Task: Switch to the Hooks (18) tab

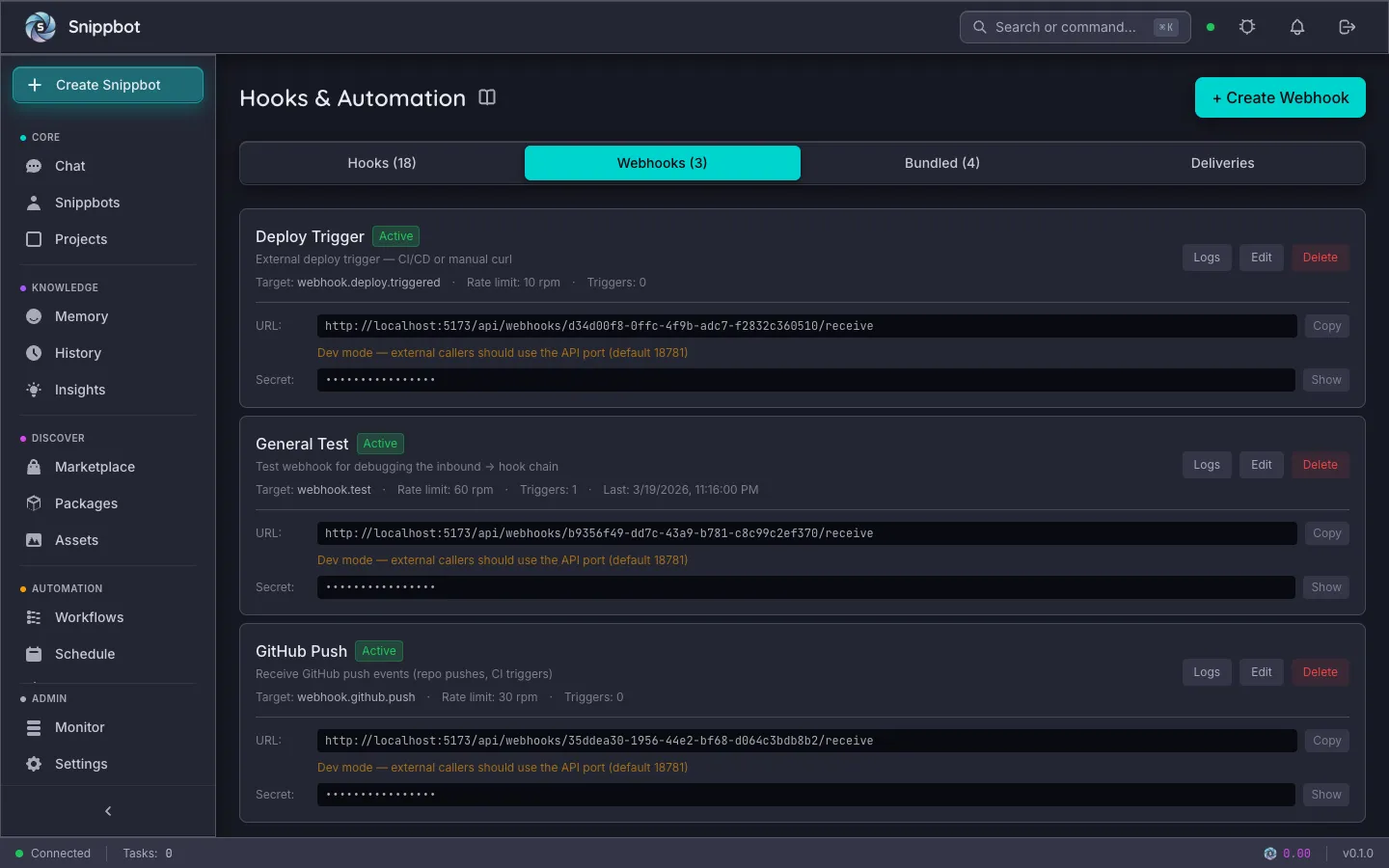Action: coord(382,163)
